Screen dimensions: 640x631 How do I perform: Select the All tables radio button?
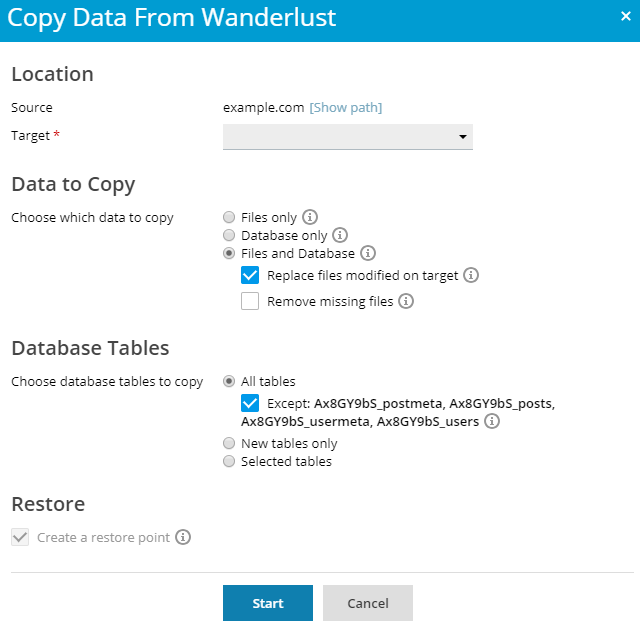pyautogui.click(x=230, y=381)
